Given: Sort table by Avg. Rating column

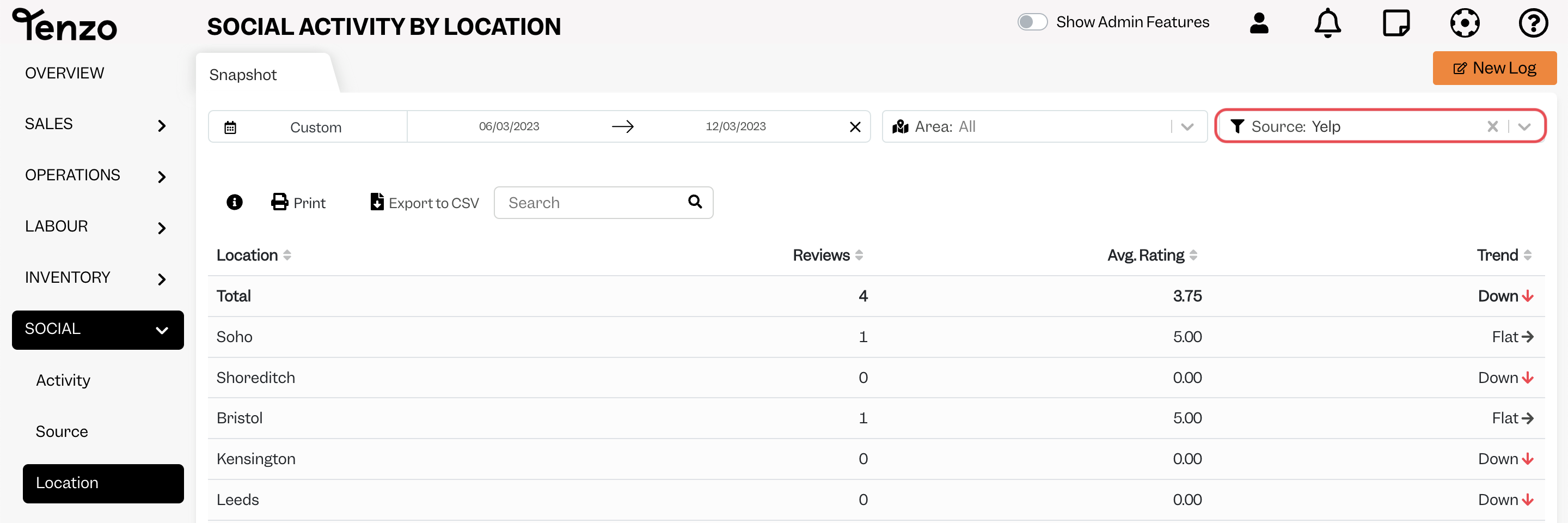Looking at the screenshot, I should (1152, 255).
